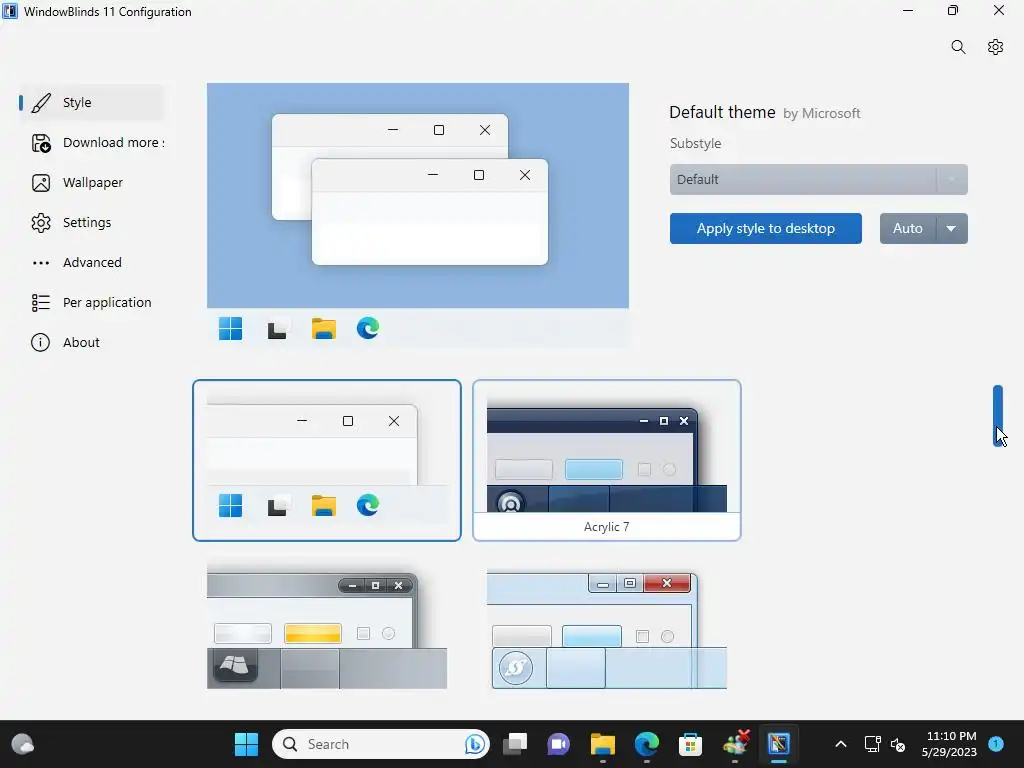1024x768 pixels.
Task: Open the Chat (Teams) taskbar icon
Action: pyautogui.click(x=558, y=744)
